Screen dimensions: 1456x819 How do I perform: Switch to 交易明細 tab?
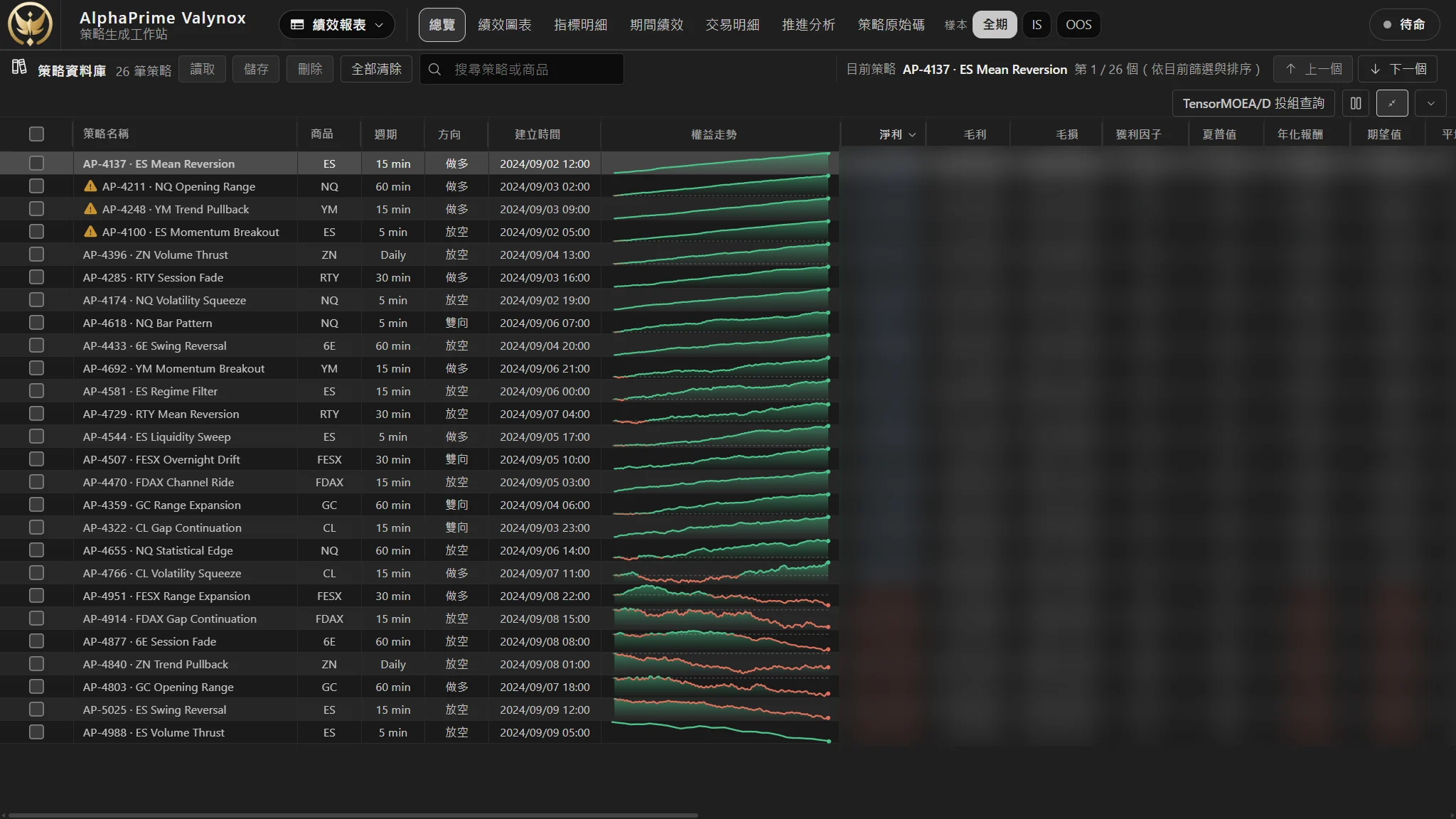click(732, 25)
